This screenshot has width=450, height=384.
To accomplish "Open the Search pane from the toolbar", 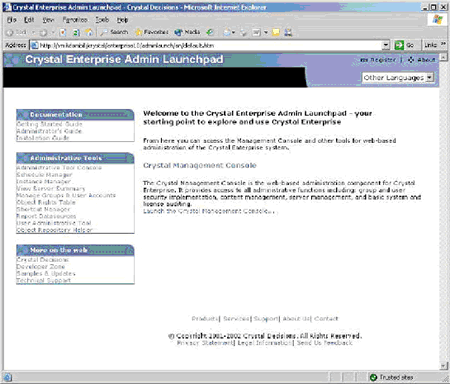I will tap(114, 32).
